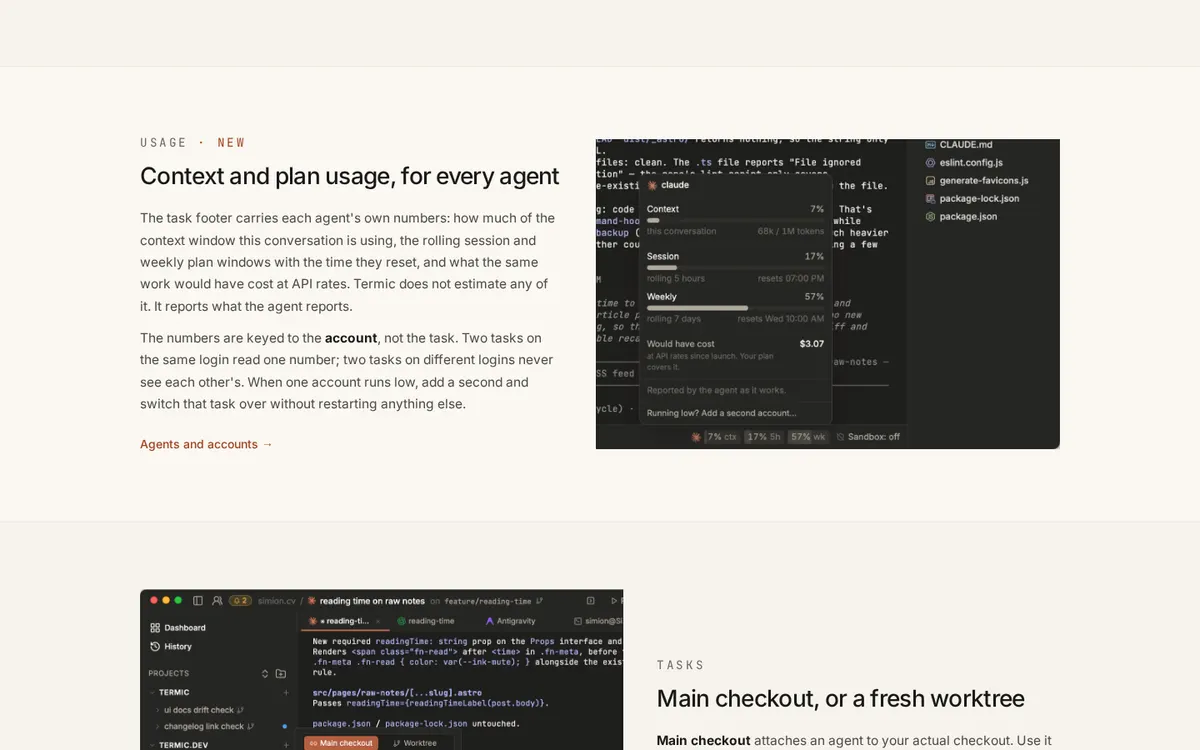Click the 57% wk footer indicator
This screenshot has width=1200, height=750.
point(808,437)
